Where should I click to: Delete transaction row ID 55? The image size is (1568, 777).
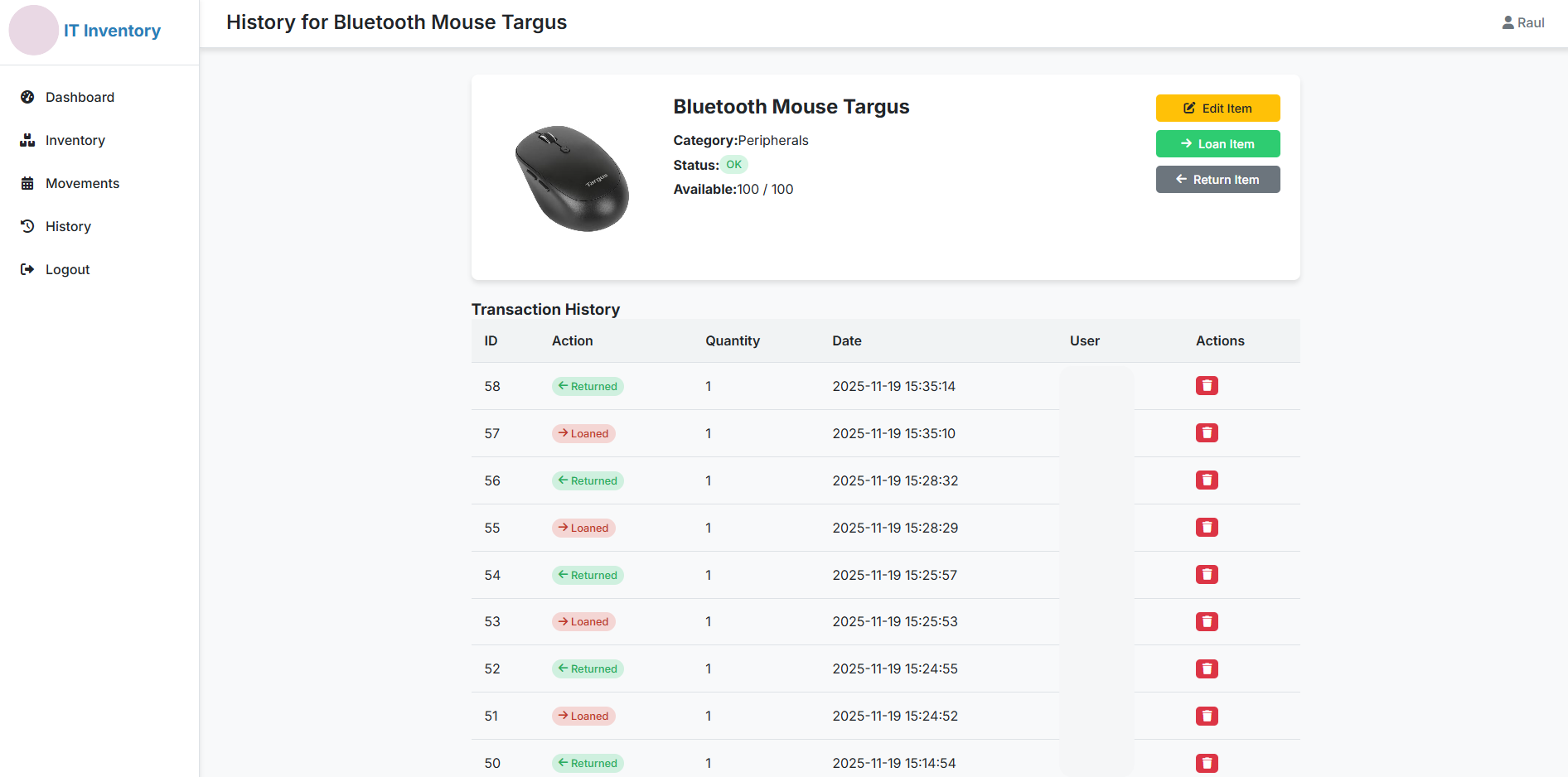click(1207, 527)
